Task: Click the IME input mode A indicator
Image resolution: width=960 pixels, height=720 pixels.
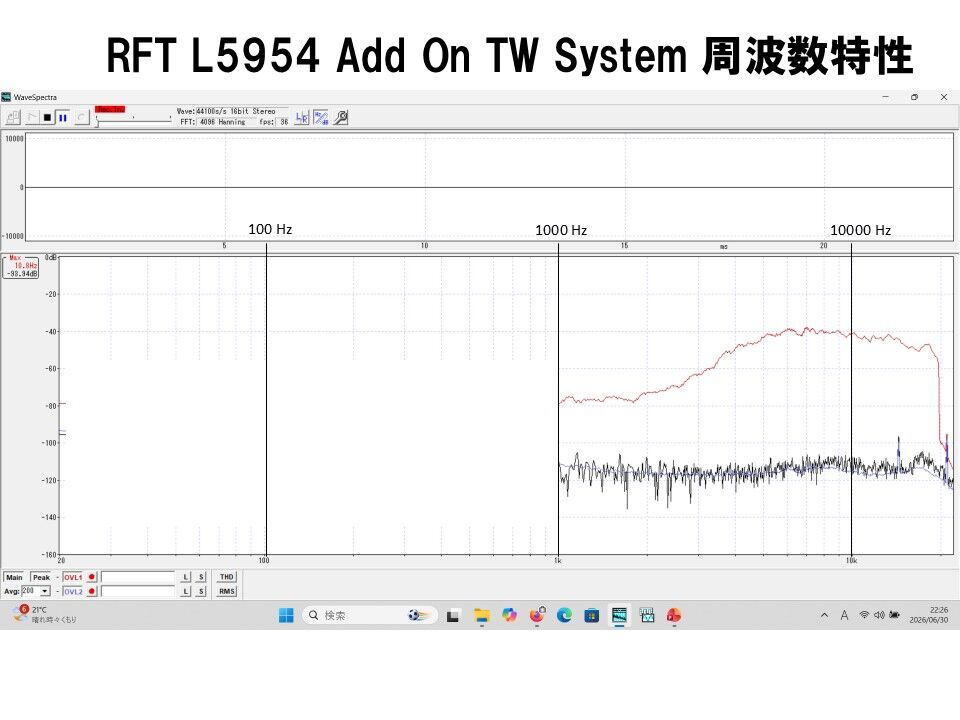Action: click(844, 615)
